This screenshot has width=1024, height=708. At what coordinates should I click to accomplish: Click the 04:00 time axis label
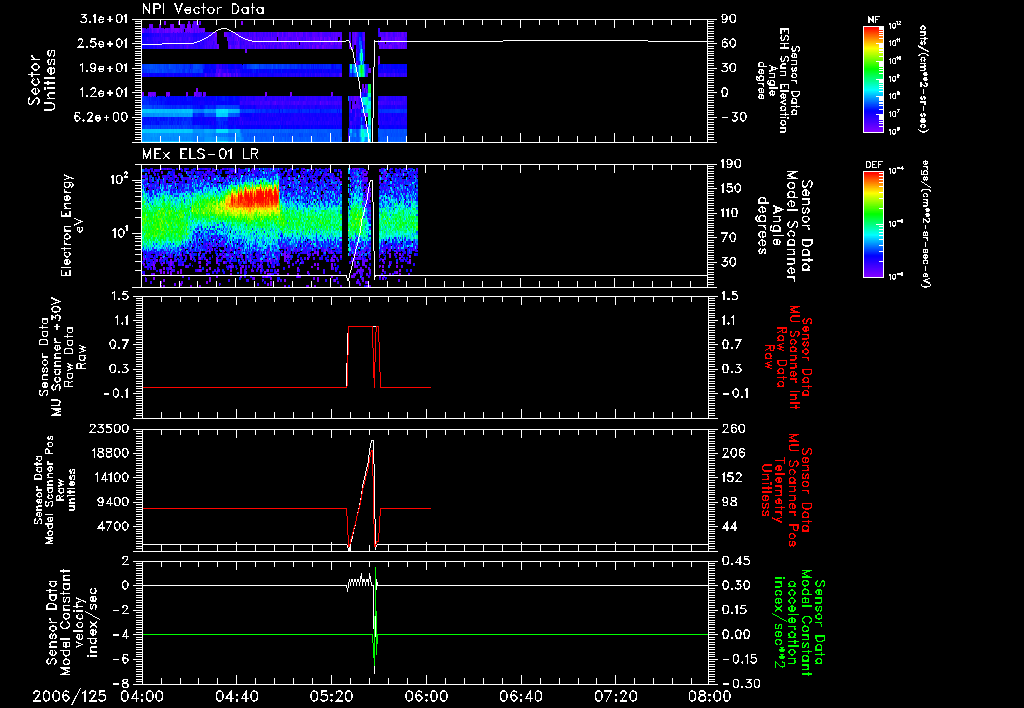coord(142,697)
